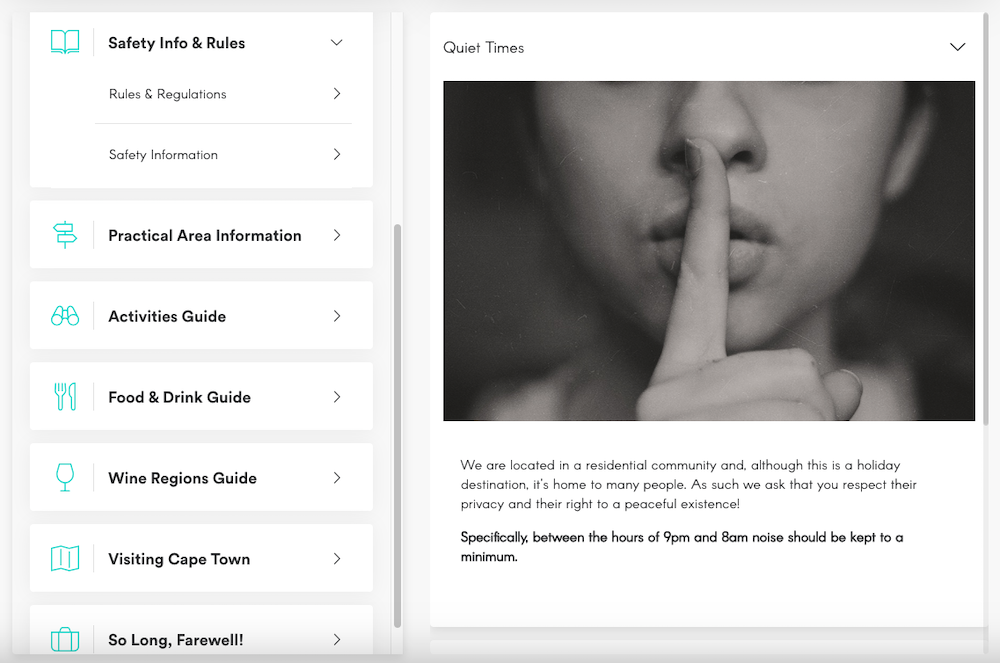1000x663 pixels.
Task: Click the sidebar vertical scrollbar
Action: point(397,425)
